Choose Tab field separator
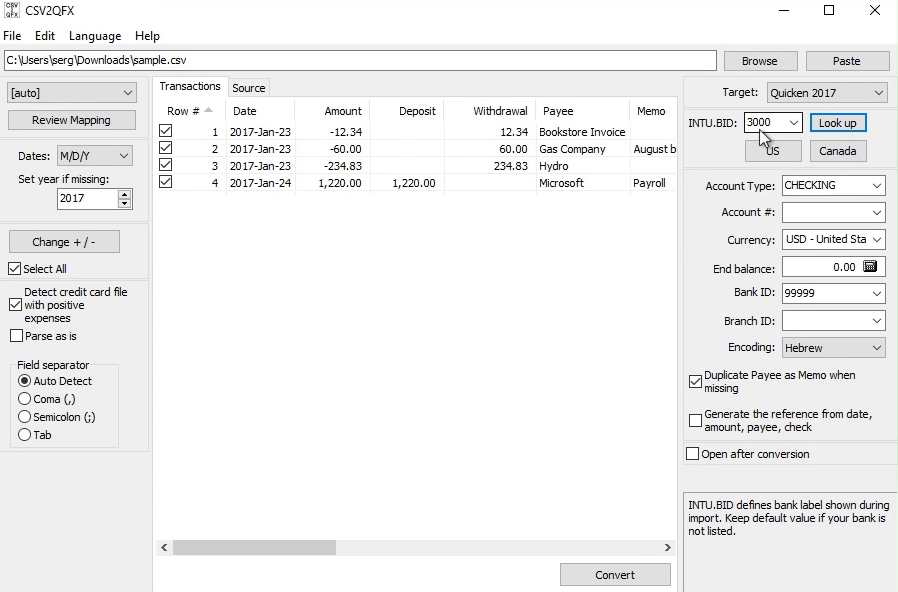The width and height of the screenshot is (898, 592). [24, 435]
